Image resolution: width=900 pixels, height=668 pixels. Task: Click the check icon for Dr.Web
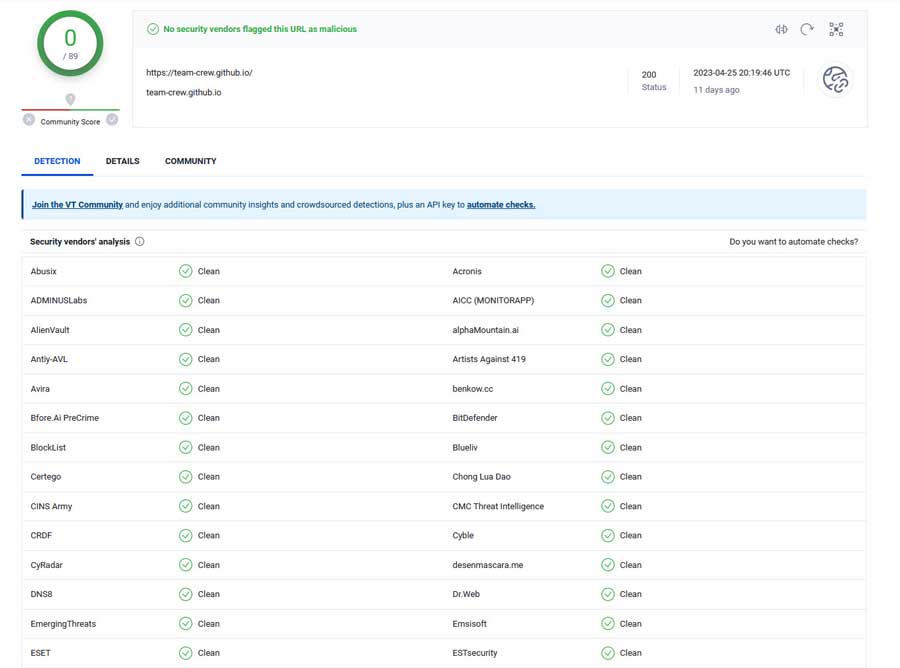click(608, 594)
